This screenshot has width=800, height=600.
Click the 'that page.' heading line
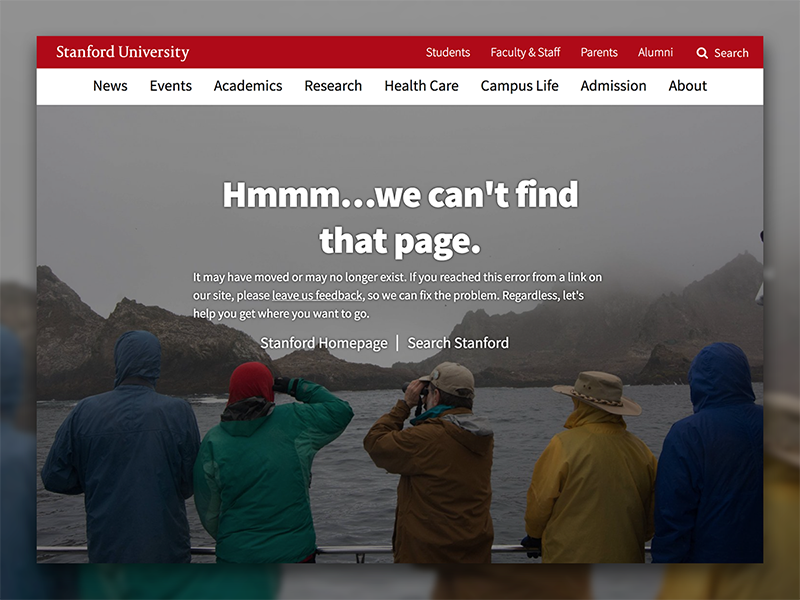click(400, 241)
